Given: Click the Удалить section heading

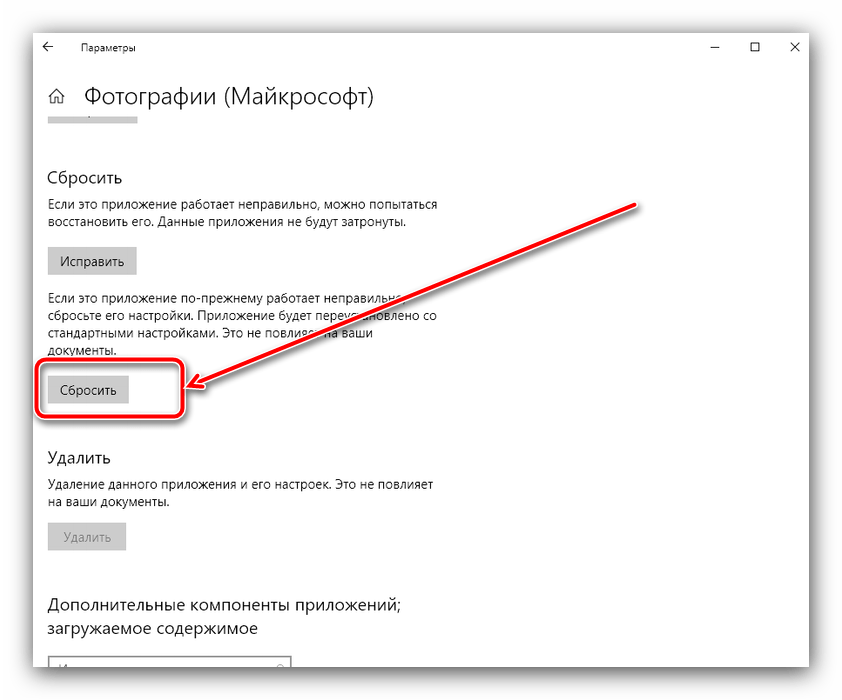Looking at the screenshot, I should pyautogui.click(x=79, y=458).
